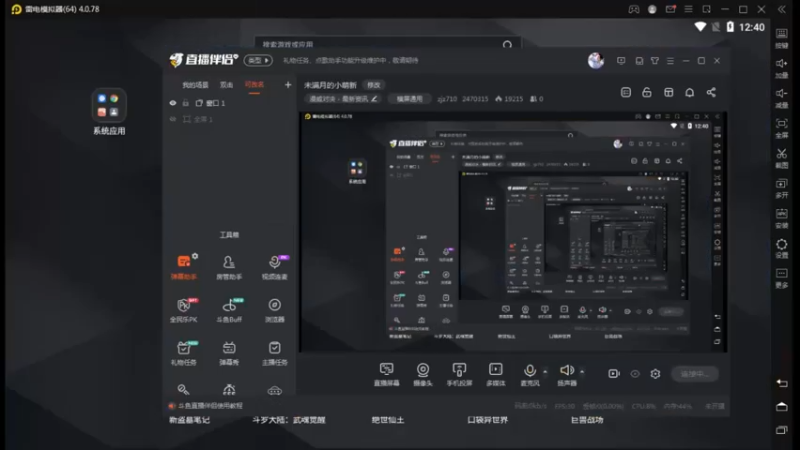Open the 口袋异世界 game shortcut
The image size is (800, 450).
tap(488, 420)
